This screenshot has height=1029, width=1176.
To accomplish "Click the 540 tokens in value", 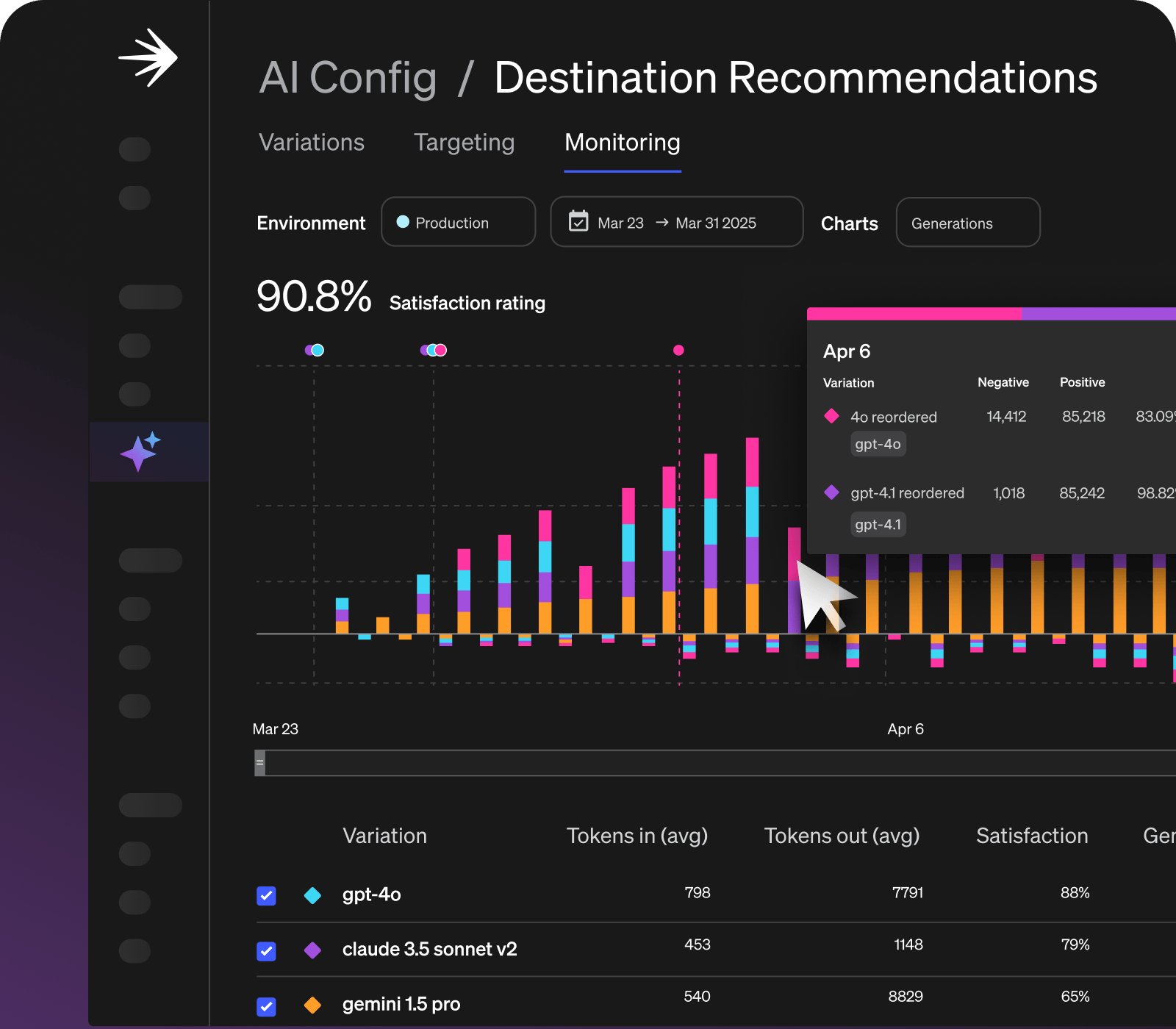I will pos(697,997).
